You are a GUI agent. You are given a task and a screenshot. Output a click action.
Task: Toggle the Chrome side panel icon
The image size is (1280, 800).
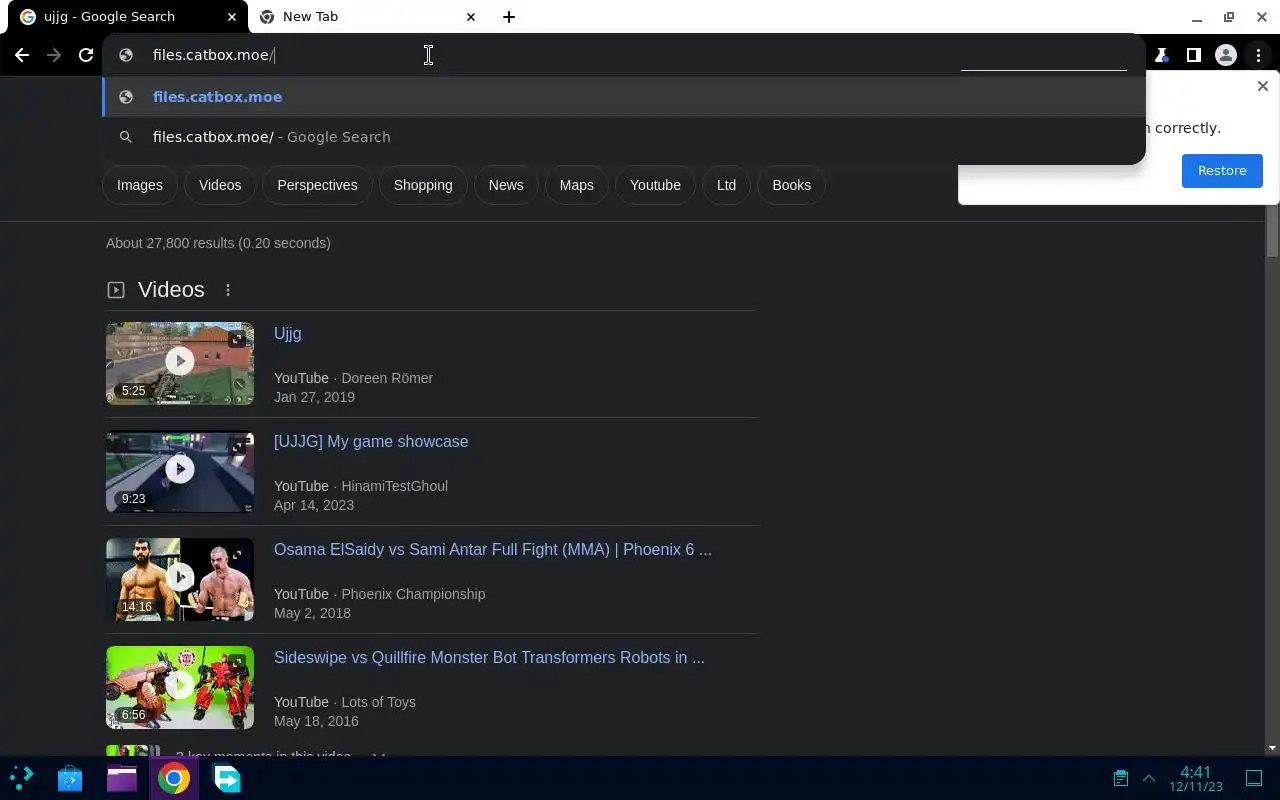[1193, 55]
